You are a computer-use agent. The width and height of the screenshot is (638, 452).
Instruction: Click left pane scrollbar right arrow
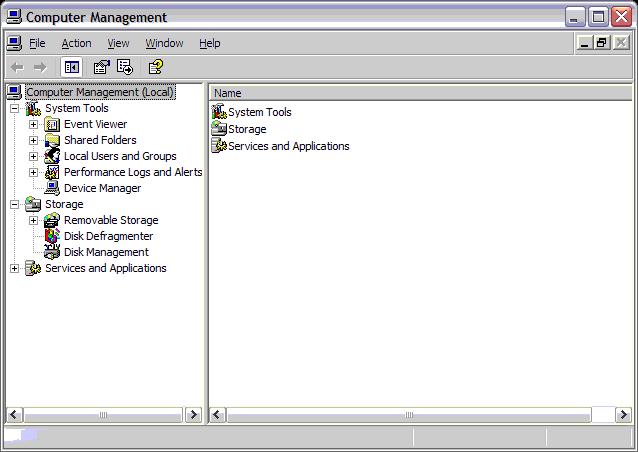pyautogui.click(x=194, y=415)
